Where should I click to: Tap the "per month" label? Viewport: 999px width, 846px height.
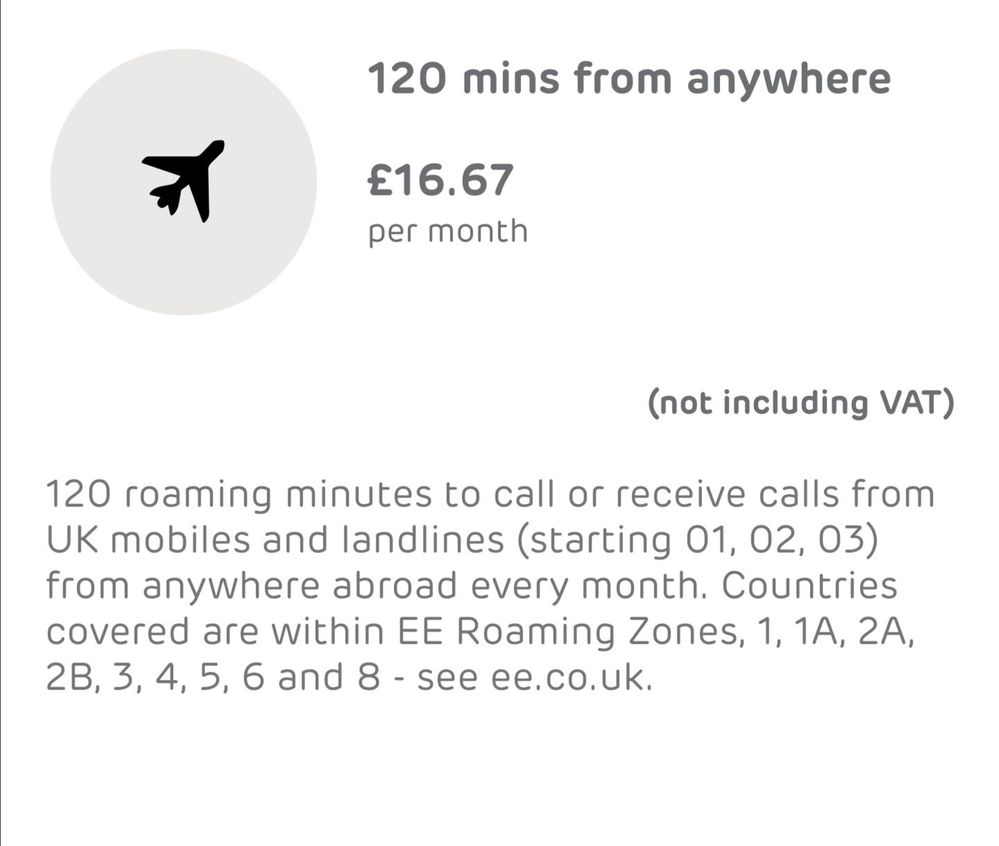pyautogui.click(x=448, y=232)
